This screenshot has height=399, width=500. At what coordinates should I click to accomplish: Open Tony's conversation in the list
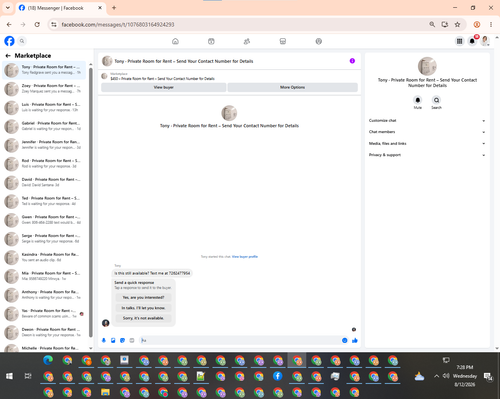click(x=44, y=70)
